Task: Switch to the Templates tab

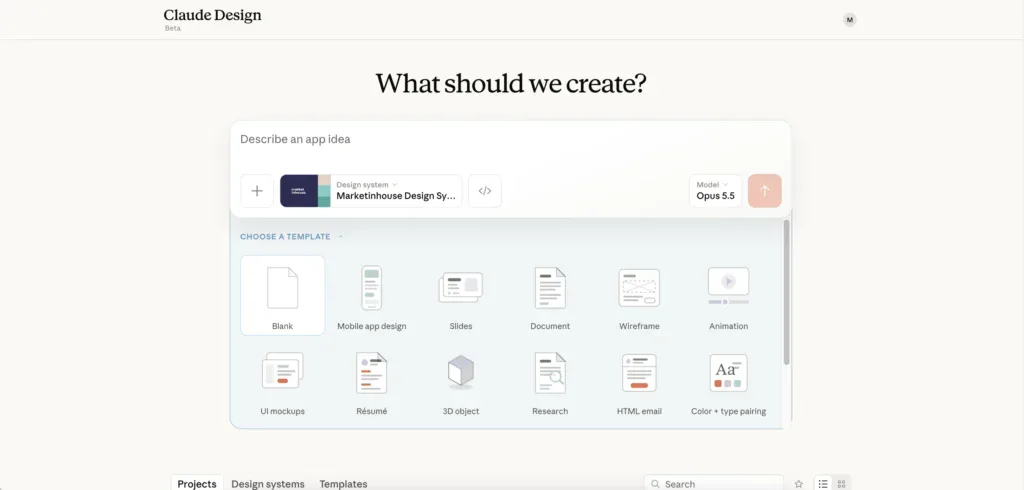Action: pos(343,483)
